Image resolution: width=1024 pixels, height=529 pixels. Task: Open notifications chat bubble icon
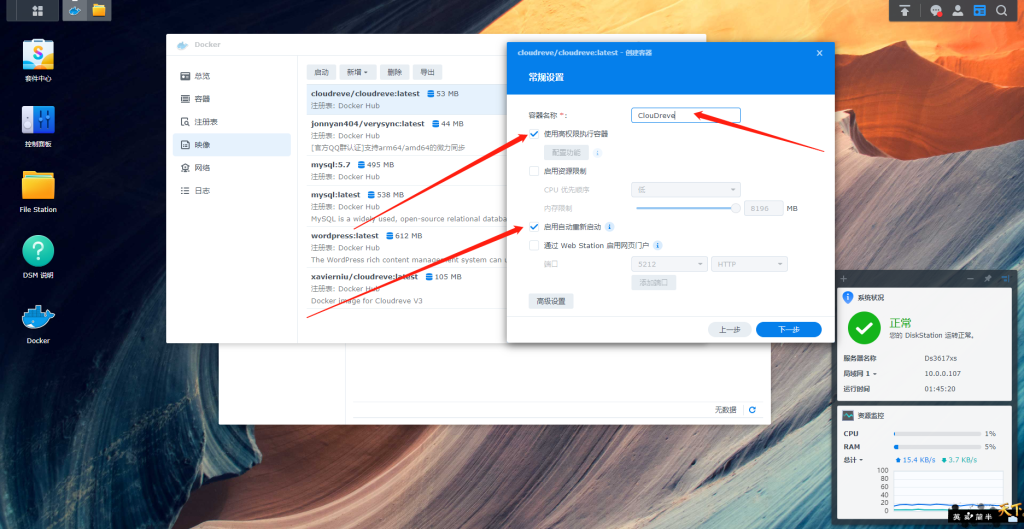coord(936,10)
